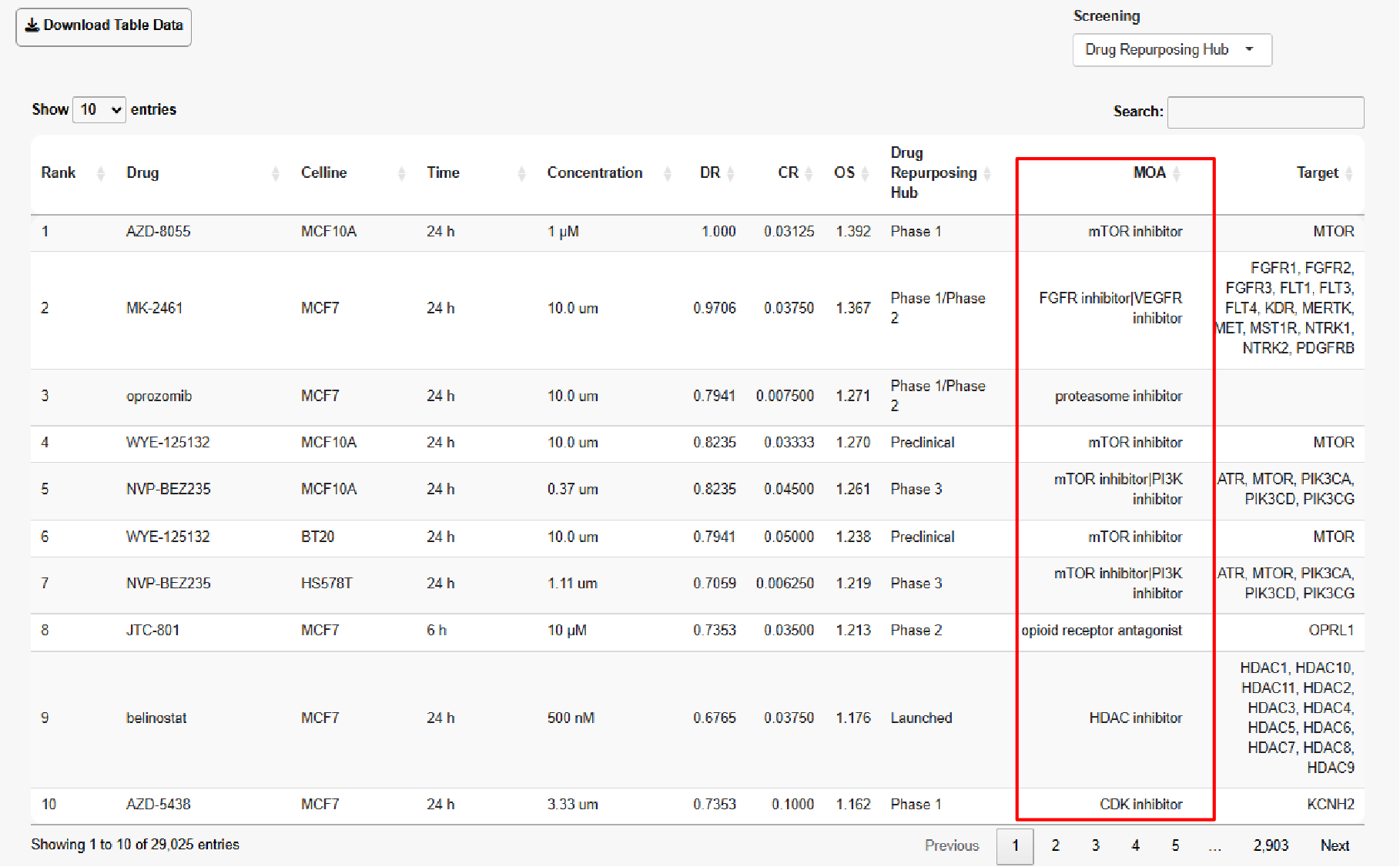Viewport: 1400px width, 867px height.
Task: Sort by CR column sort arrows
Action: [809, 173]
